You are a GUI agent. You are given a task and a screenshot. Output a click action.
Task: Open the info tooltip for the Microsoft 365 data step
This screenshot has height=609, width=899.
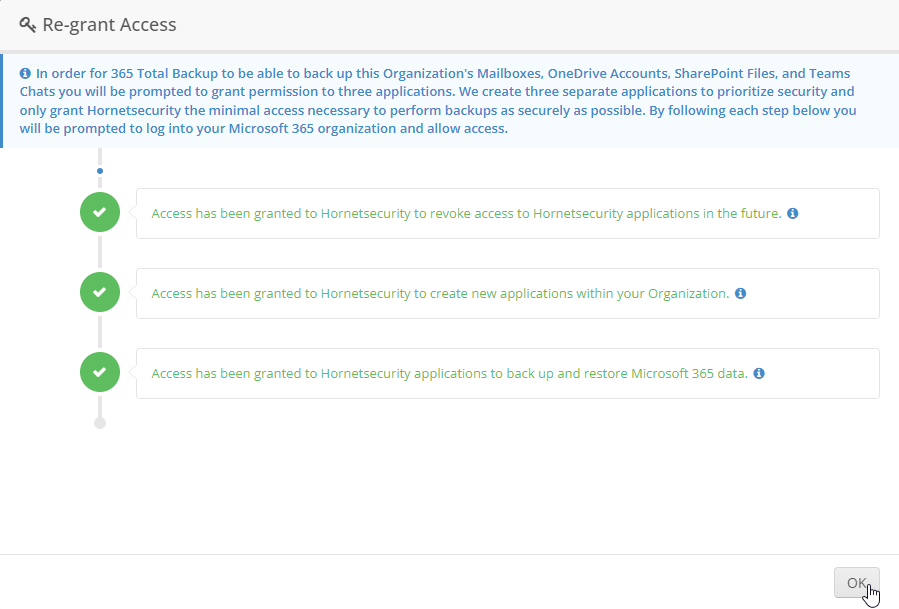[x=758, y=373]
